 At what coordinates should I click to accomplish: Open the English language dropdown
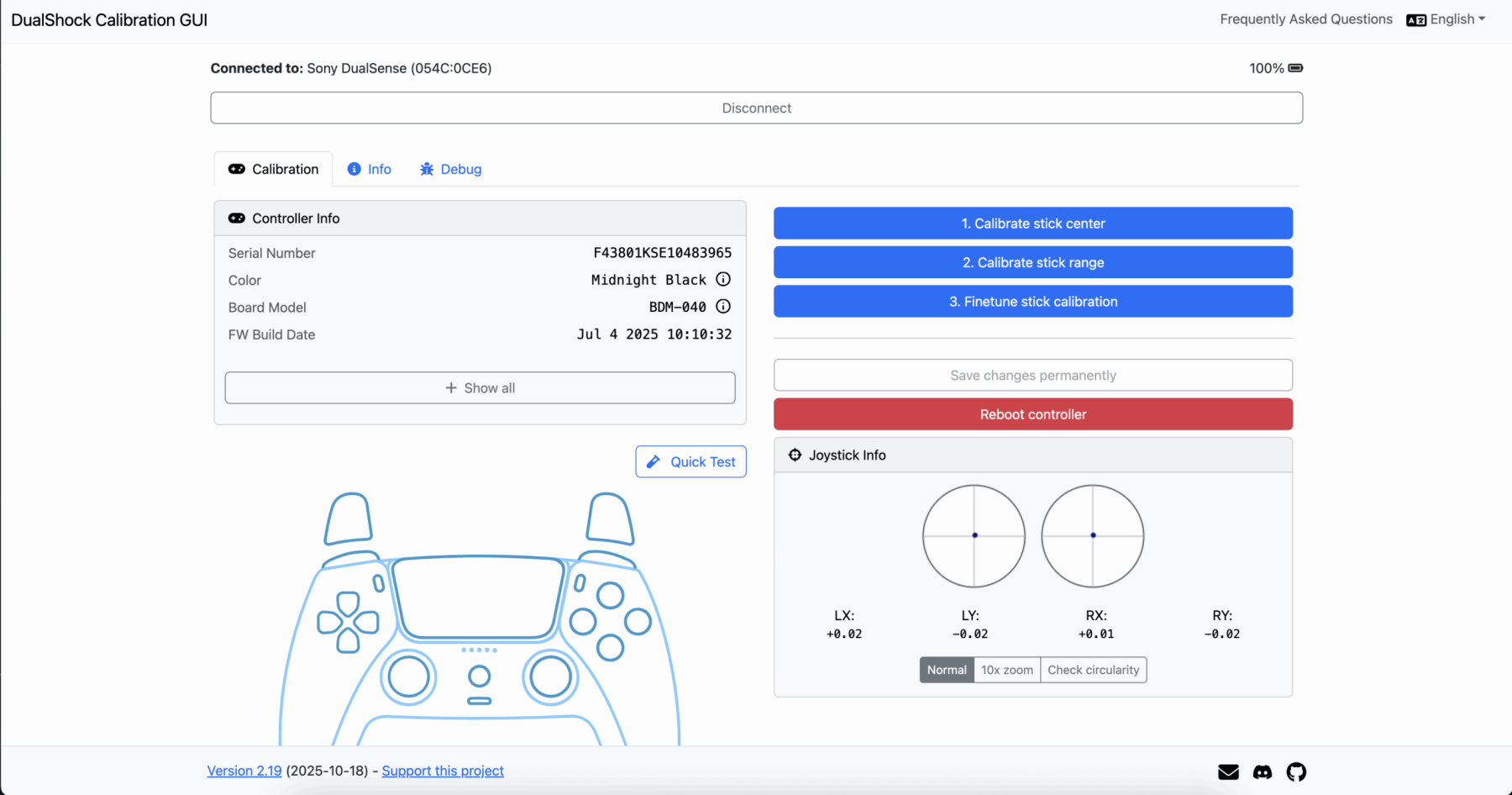[x=1446, y=19]
